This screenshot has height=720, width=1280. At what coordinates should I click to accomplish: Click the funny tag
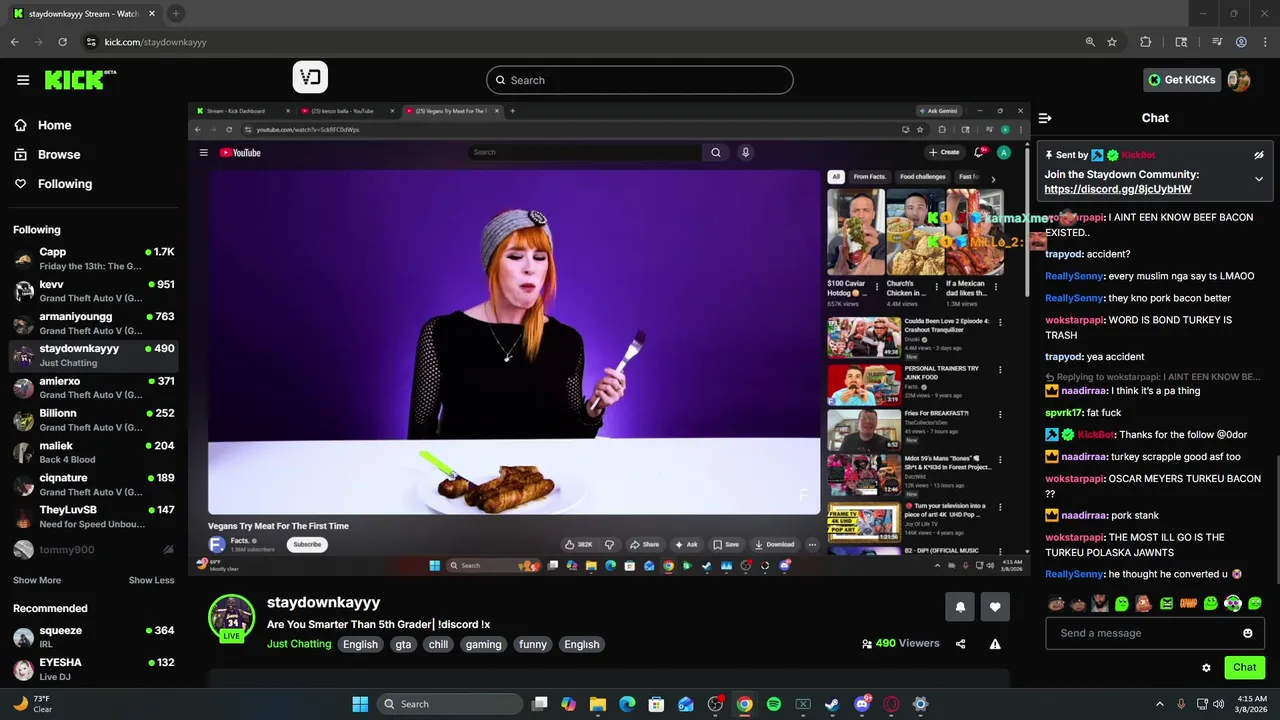pos(533,644)
